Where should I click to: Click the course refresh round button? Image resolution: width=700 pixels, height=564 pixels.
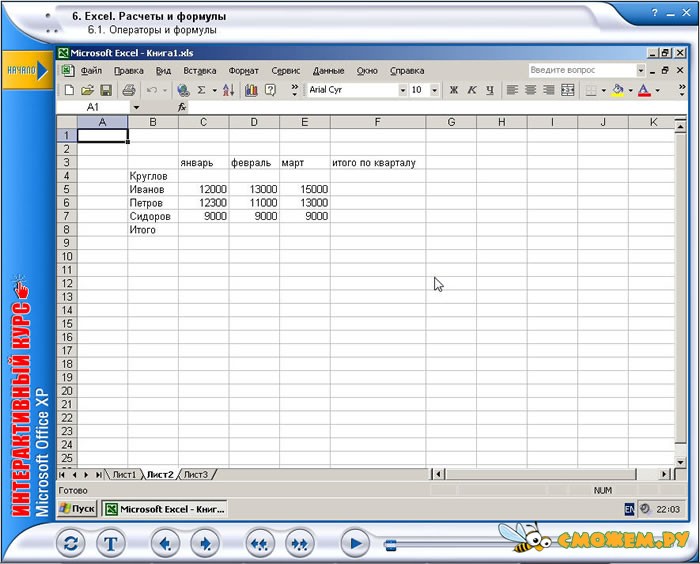pyautogui.click(x=71, y=543)
